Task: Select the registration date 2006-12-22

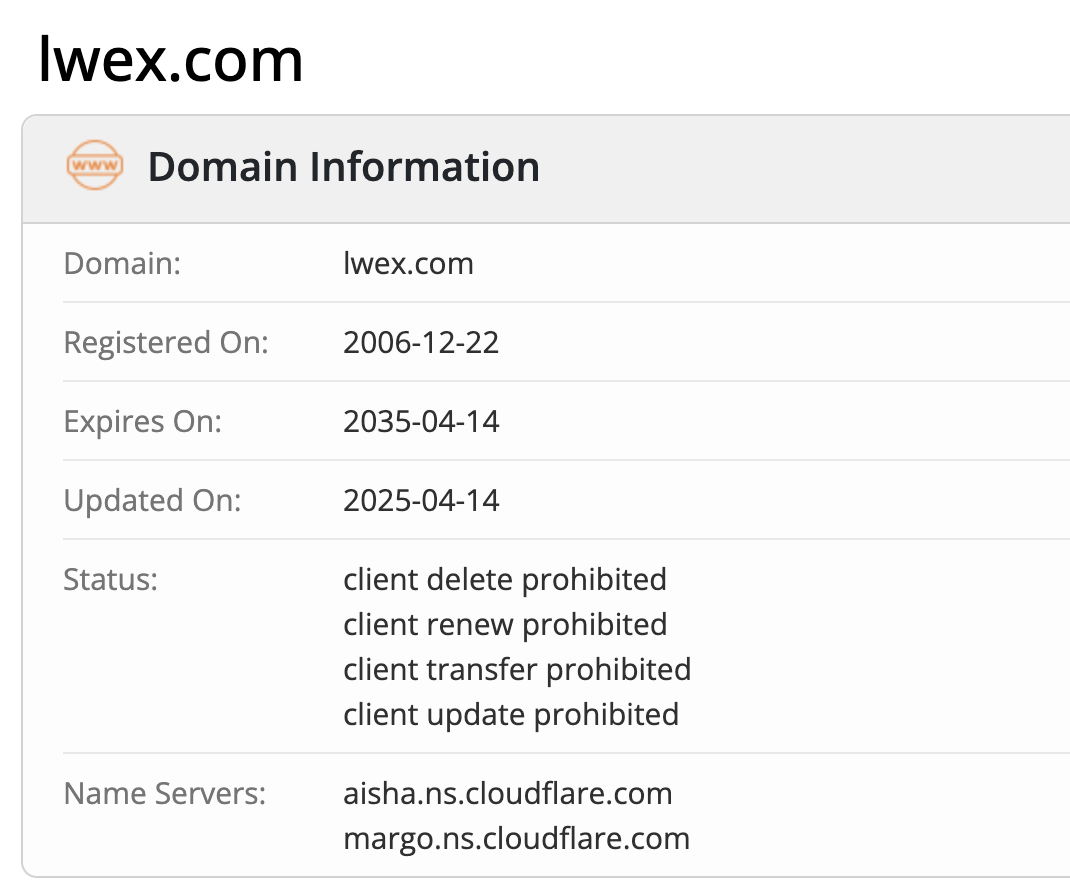Action: (x=421, y=342)
